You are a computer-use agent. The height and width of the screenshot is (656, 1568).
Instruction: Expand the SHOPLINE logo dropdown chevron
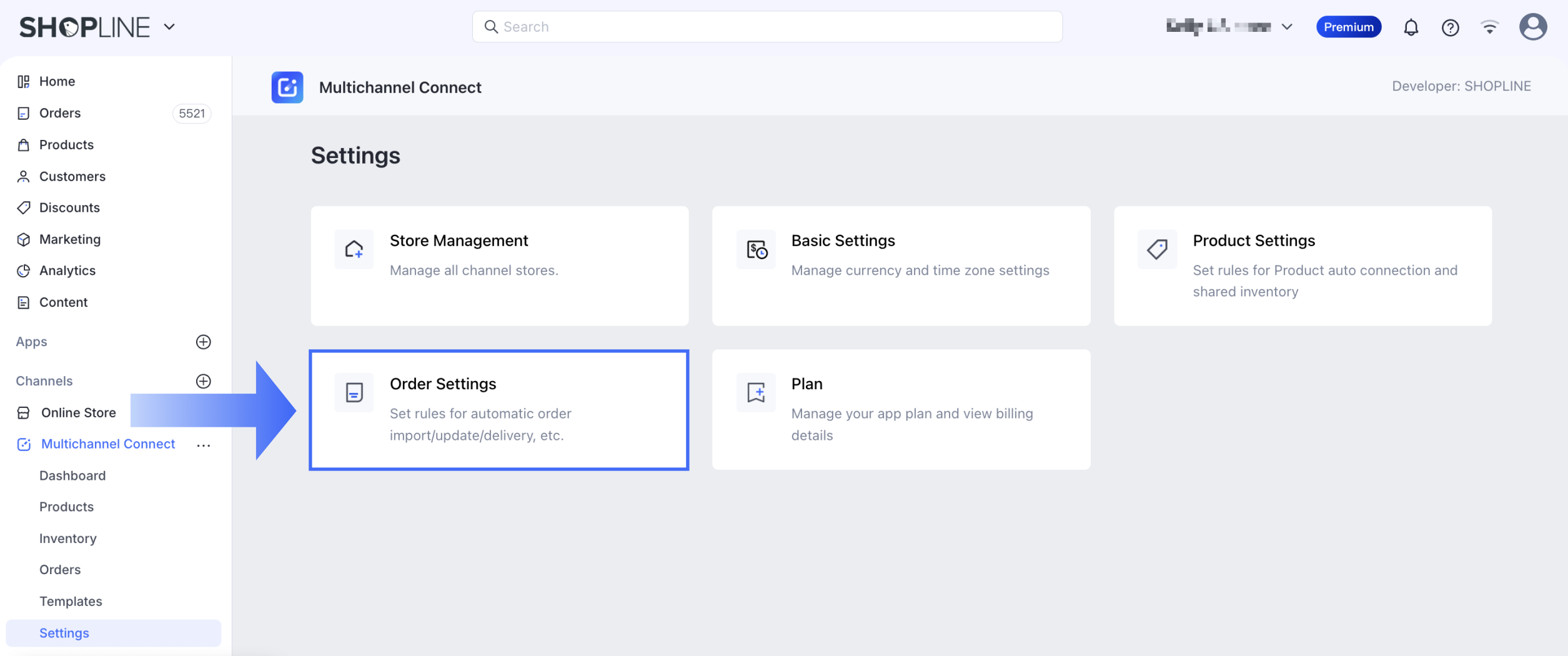(x=169, y=27)
